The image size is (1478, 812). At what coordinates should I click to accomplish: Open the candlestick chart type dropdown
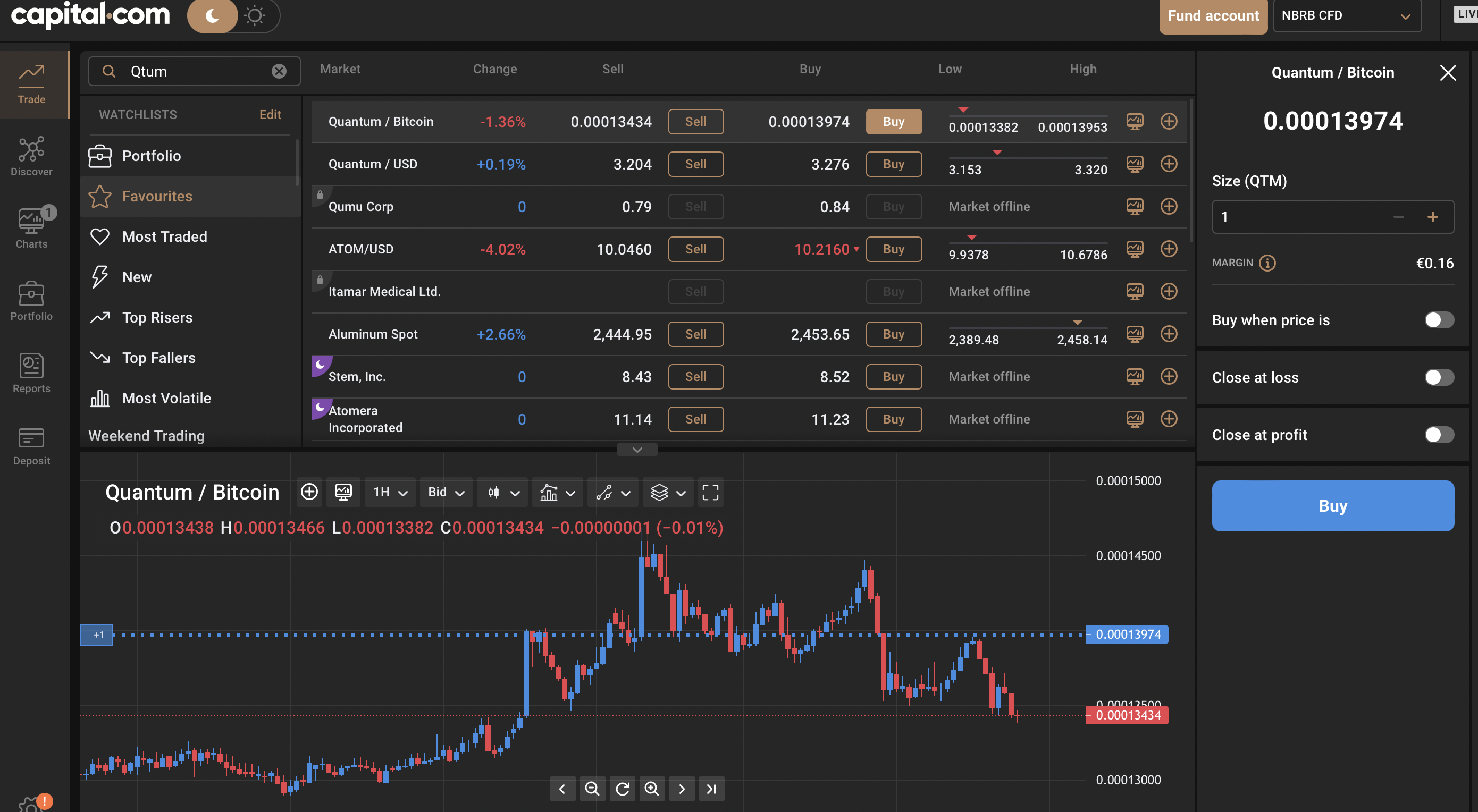click(x=503, y=492)
